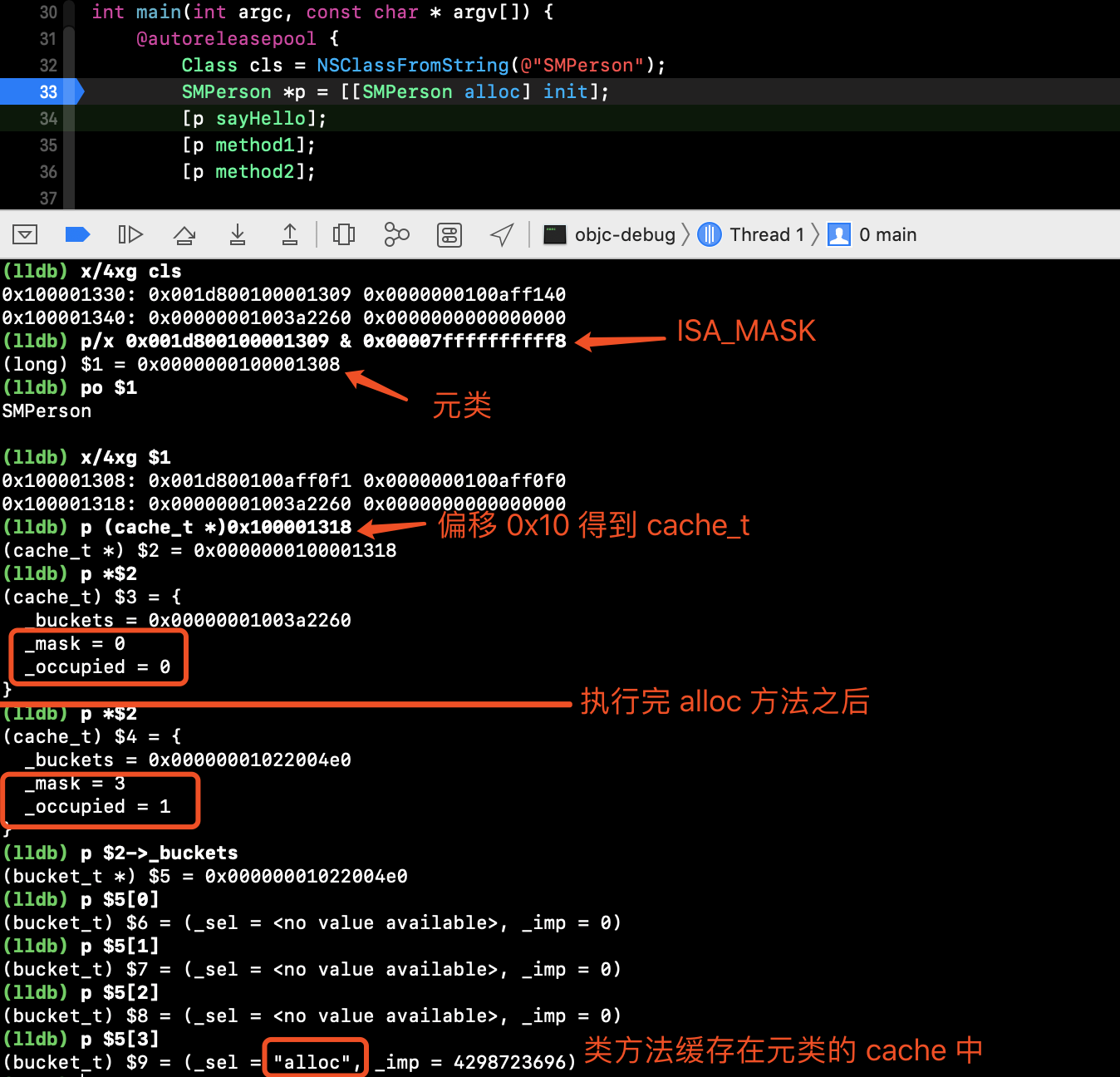Click 'p $5[0]' console command
The width and height of the screenshot is (1120, 1077).
click(x=120, y=900)
